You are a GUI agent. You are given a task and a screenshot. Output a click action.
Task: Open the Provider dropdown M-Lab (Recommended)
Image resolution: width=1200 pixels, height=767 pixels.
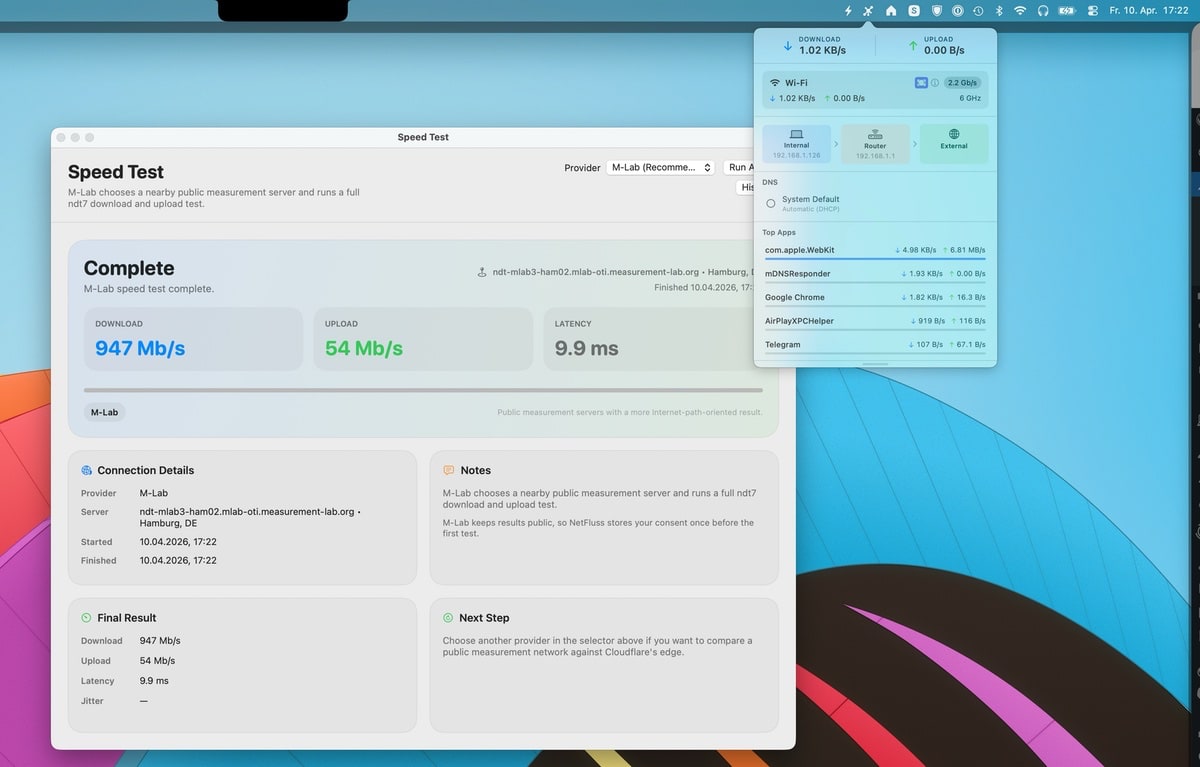[x=660, y=168]
